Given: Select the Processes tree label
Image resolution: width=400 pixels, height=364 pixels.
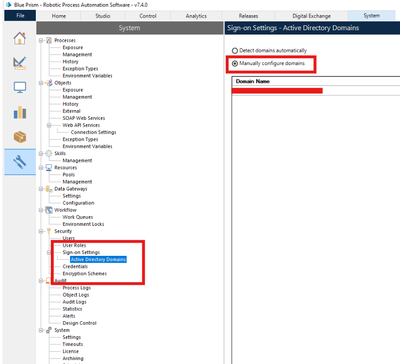Looking at the screenshot, I should pyautogui.click(x=65, y=40).
